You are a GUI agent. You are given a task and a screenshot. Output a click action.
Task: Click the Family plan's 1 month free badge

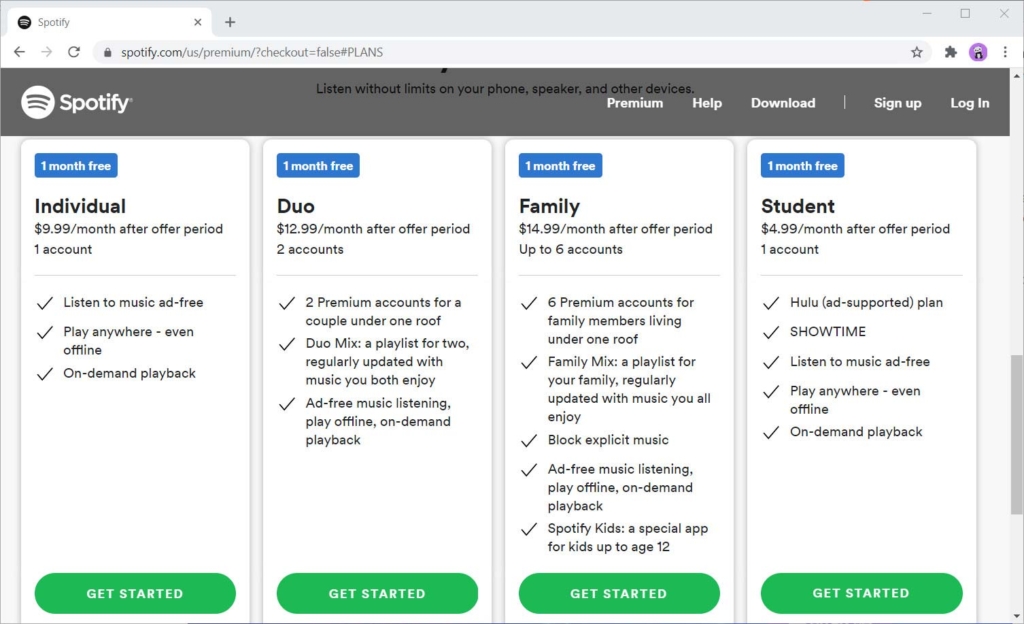[560, 166]
